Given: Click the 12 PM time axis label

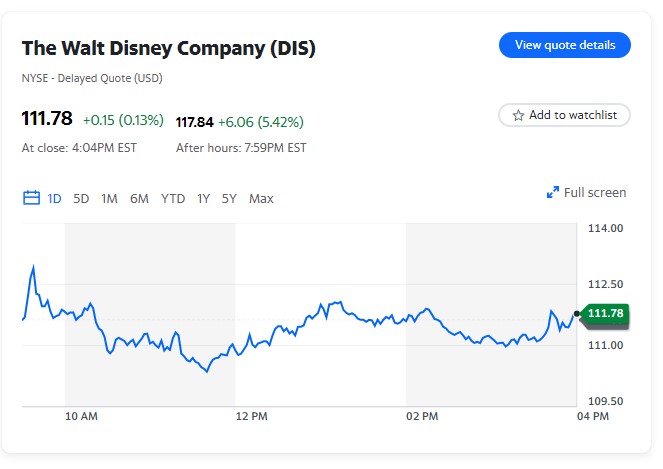Looking at the screenshot, I should click(251, 416).
